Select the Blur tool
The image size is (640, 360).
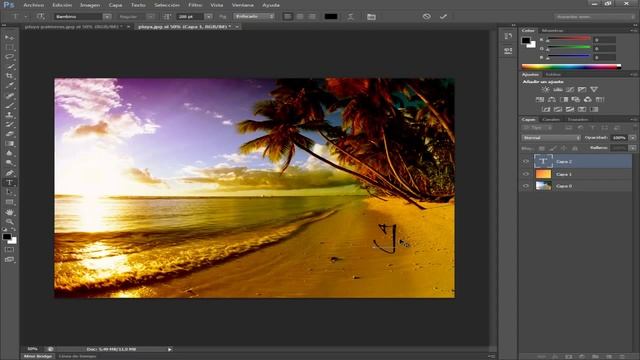pos(9,153)
